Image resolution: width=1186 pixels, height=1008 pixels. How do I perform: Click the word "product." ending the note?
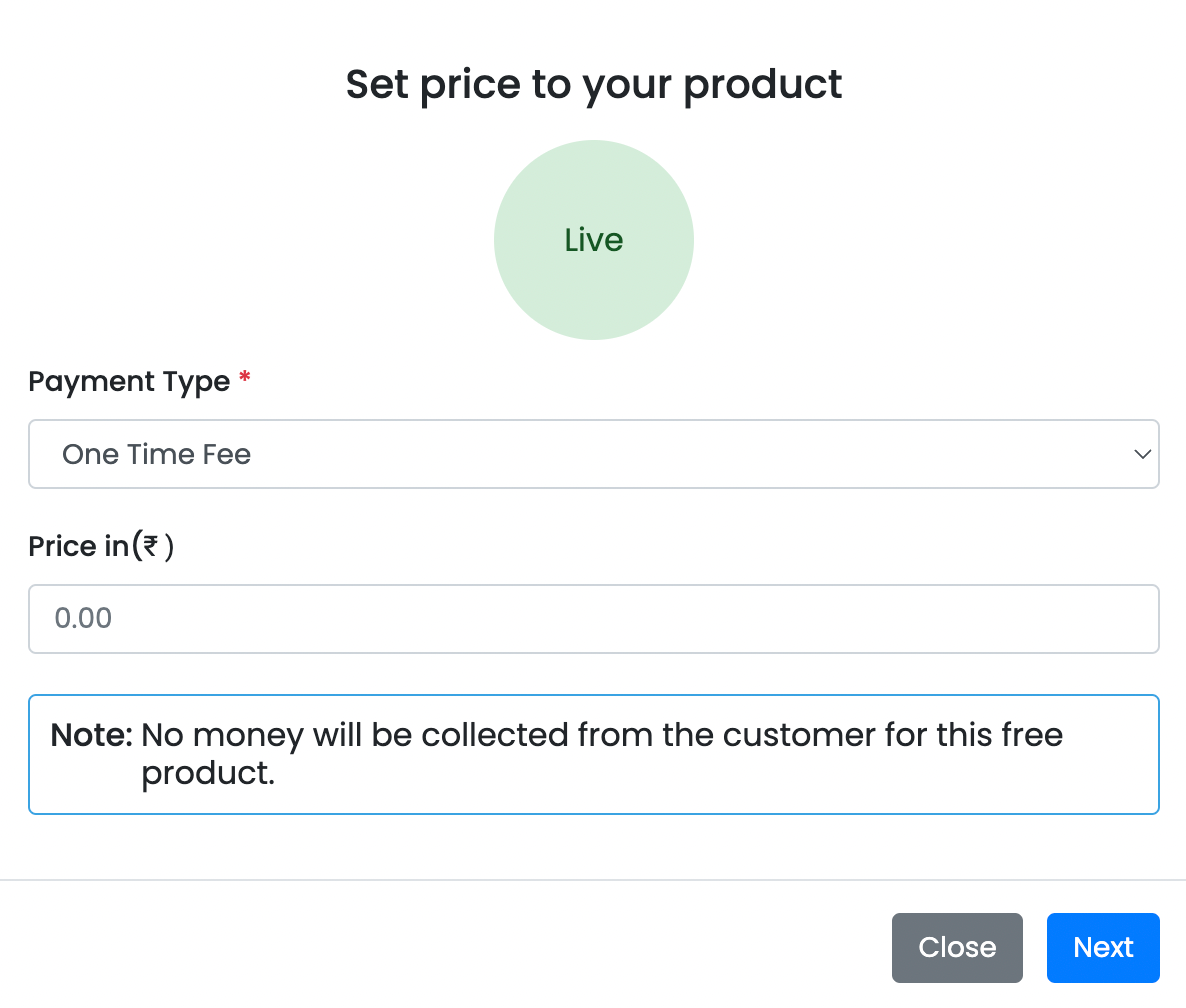pyautogui.click(x=208, y=772)
